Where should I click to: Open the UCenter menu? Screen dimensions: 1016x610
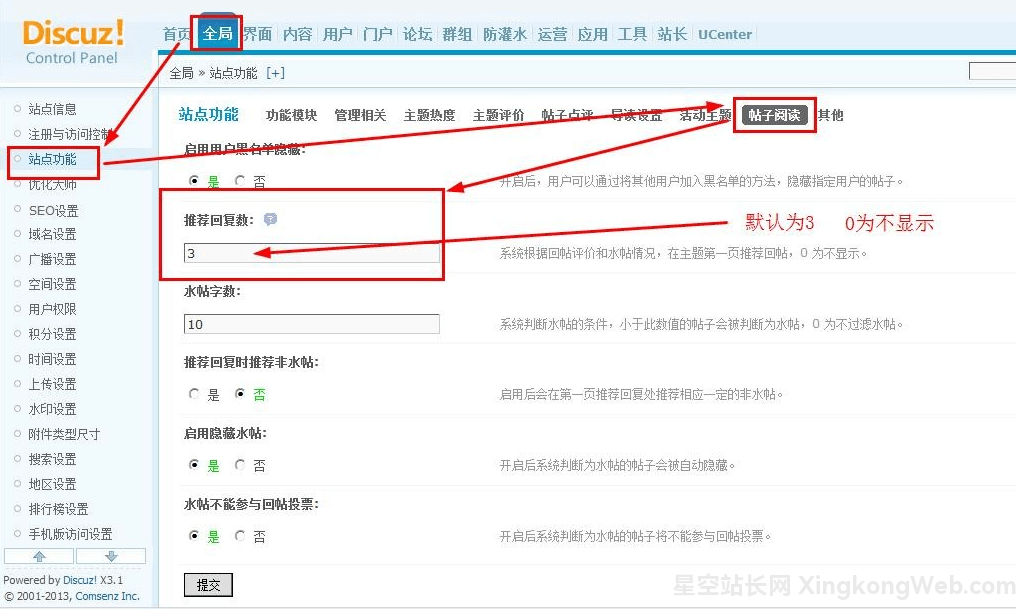(724, 33)
